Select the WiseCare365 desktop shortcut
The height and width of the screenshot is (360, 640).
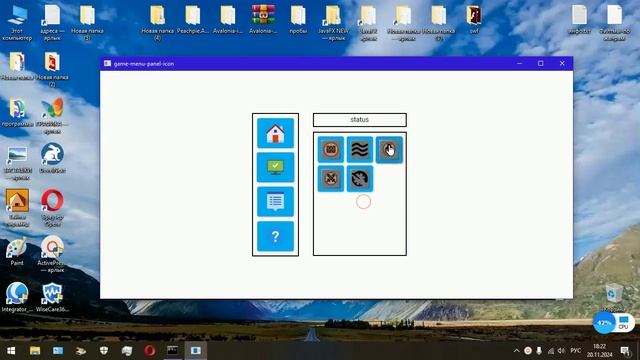tap(52, 297)
